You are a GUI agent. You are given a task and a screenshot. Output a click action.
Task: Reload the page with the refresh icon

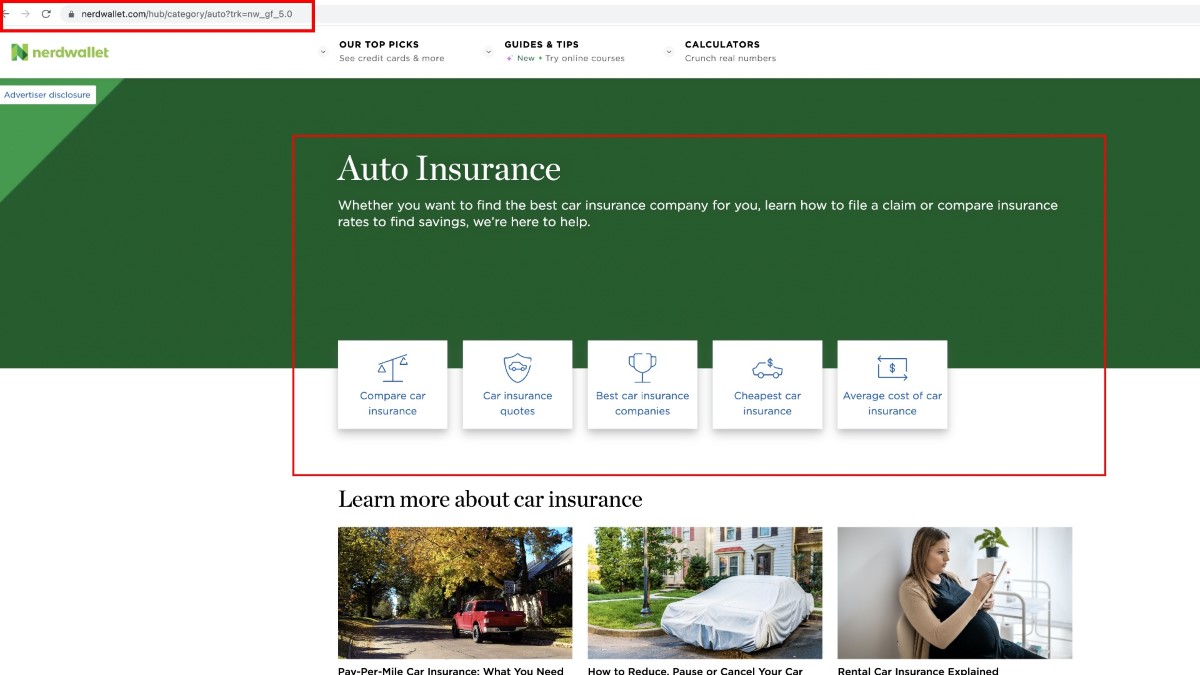46,14
